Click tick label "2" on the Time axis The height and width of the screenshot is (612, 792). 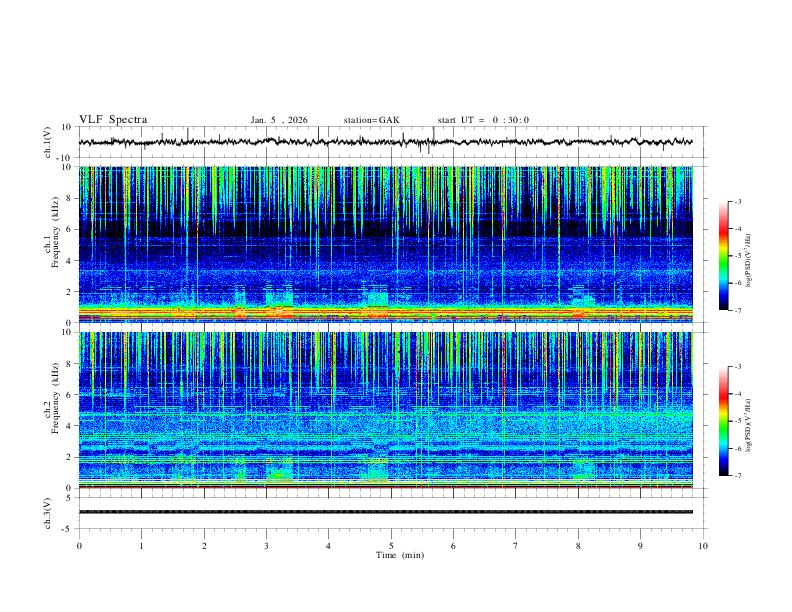(204, 546)
